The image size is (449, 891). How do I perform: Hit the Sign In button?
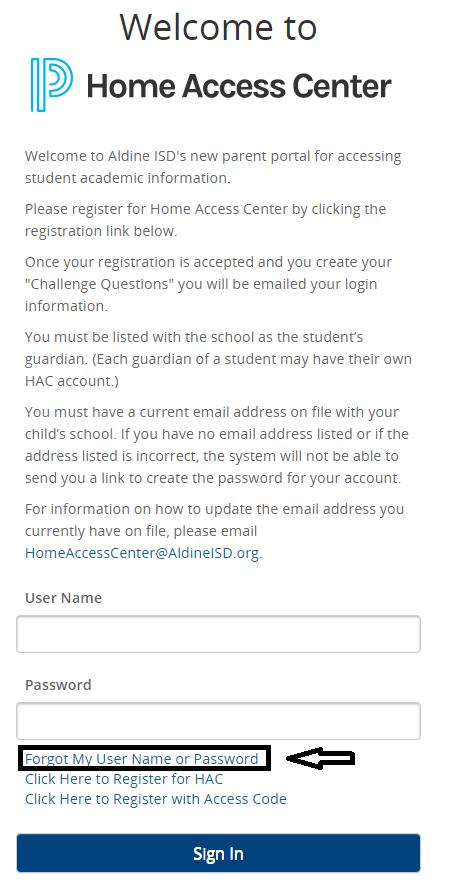point(218,853)
